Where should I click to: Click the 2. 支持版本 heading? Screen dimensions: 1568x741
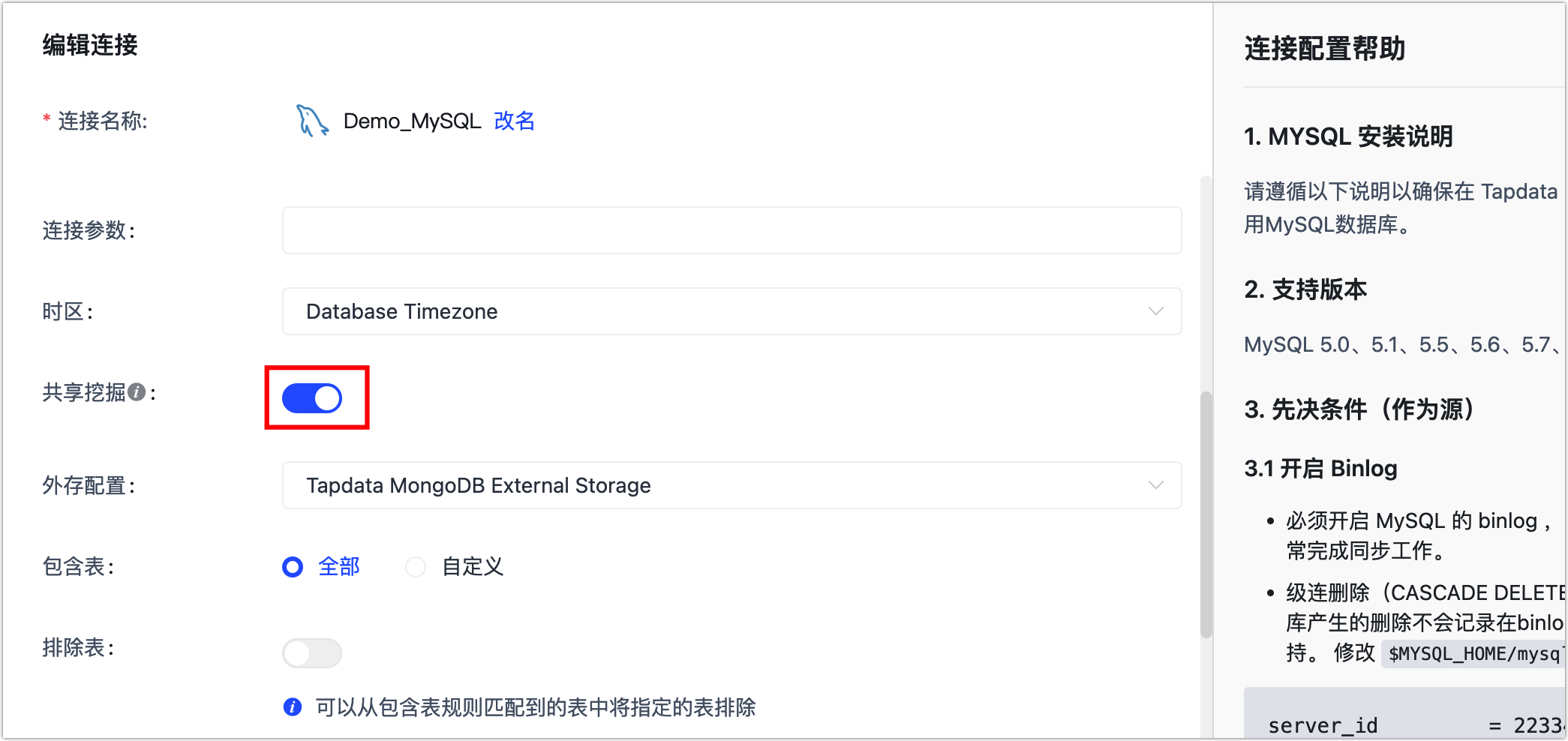point(1305,289)
